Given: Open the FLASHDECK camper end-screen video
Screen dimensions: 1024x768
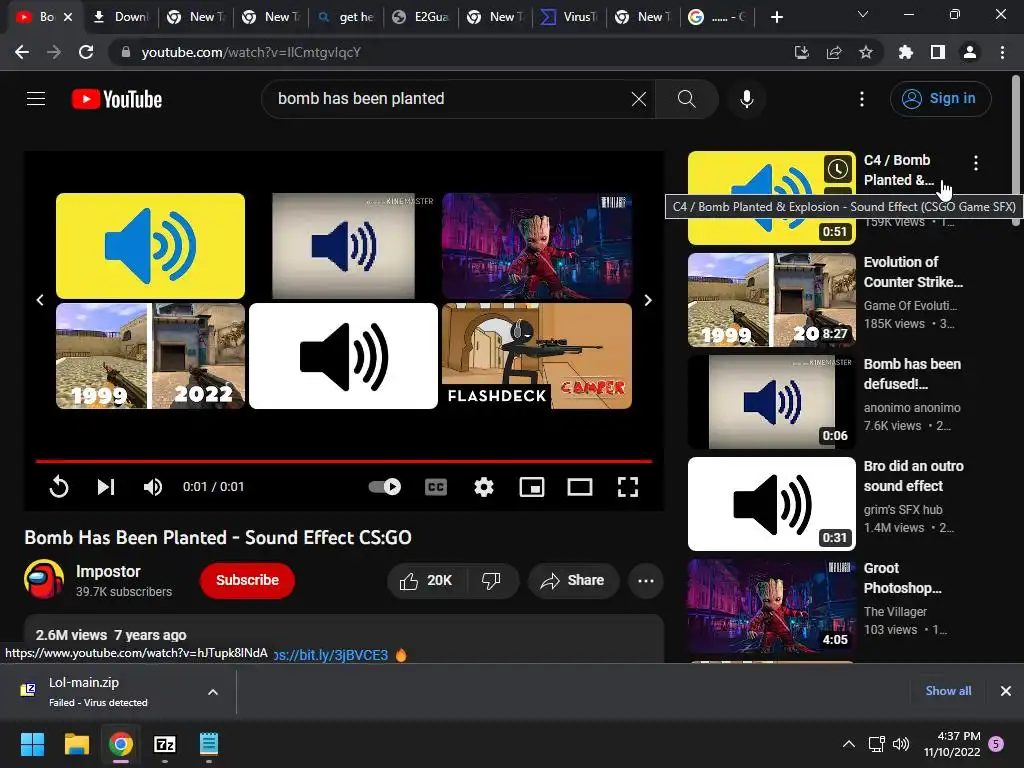Looking at the screenshot, I should [537, 356].
